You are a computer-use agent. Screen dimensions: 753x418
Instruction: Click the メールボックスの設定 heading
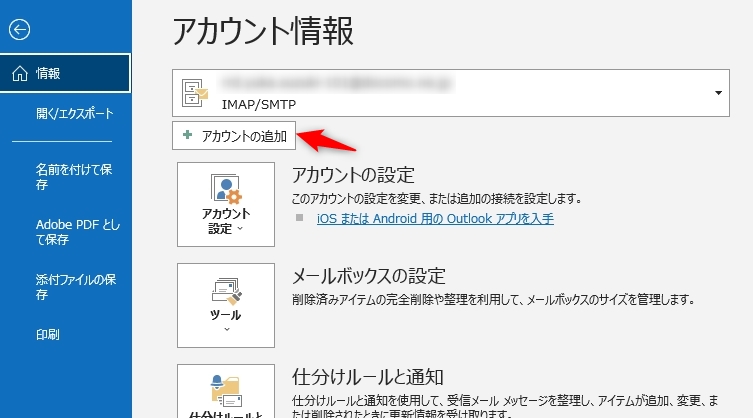[x=367, y=277]
